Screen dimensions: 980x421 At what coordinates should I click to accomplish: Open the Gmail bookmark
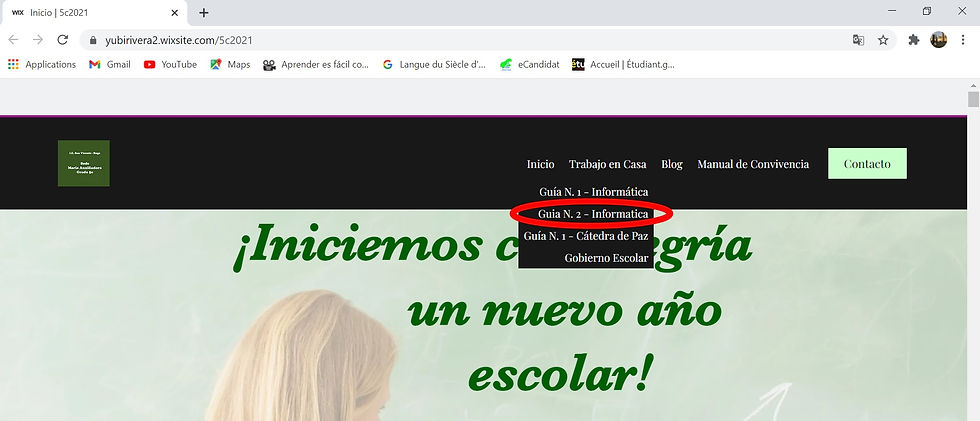110,64
